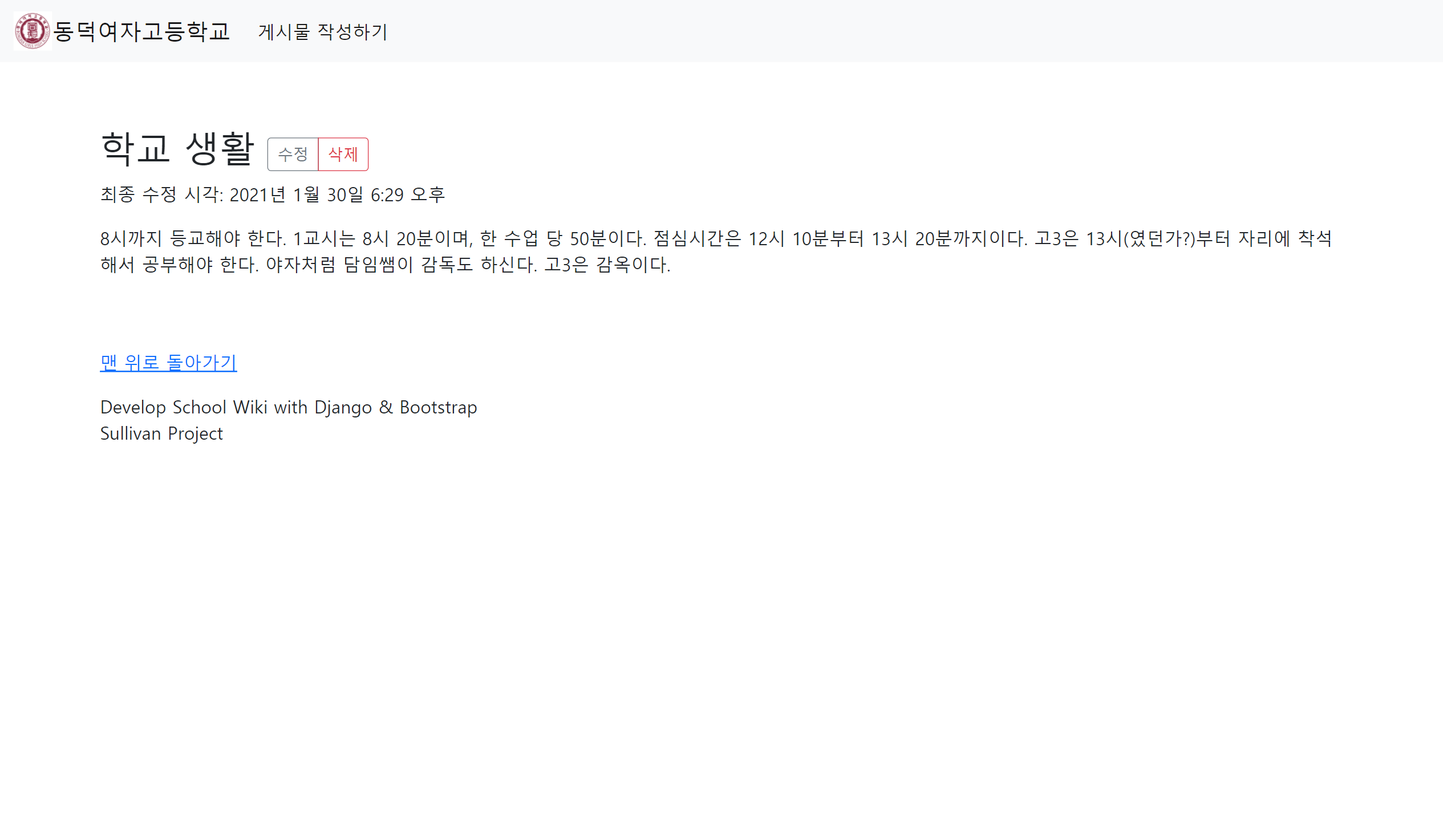Select the circular school crest in header
Image resolution: width=1443 pixels, height=840 pixels.
click(31, 31)
